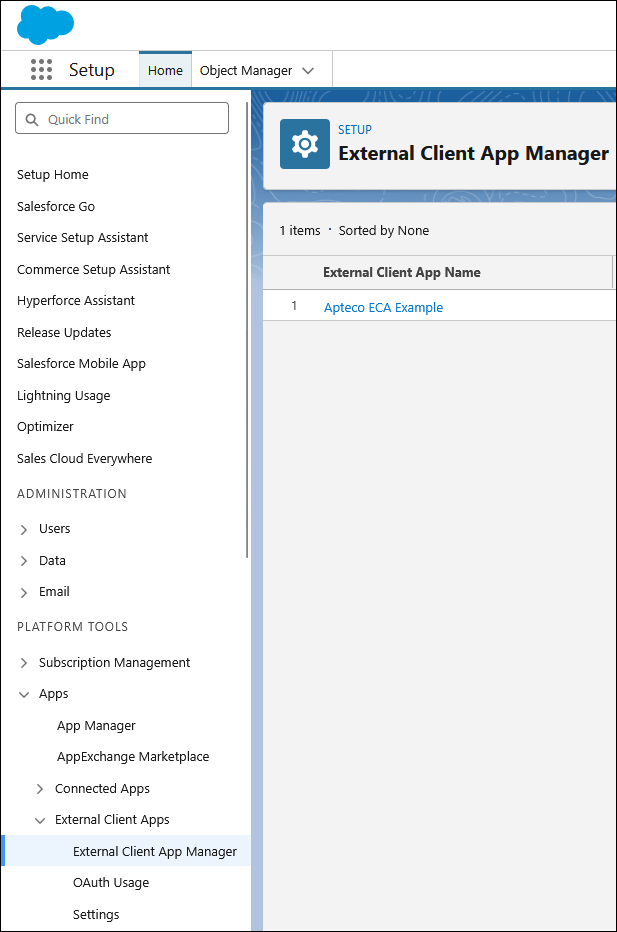
Task: Open Lightning Usage
Action: pyautogui.click(x=64, y=395)
